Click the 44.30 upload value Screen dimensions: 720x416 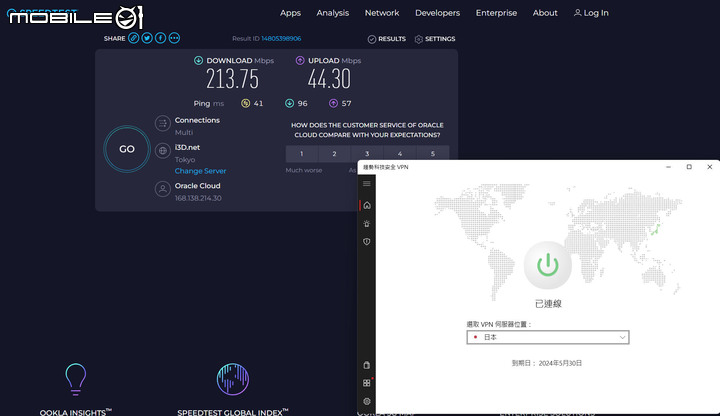click(329, 79)
